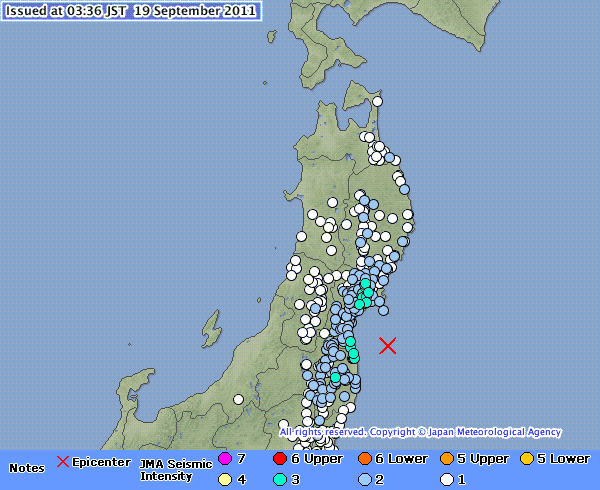Click the issued time and date header
Screen dimensions: 600x490
pos(130,11)
